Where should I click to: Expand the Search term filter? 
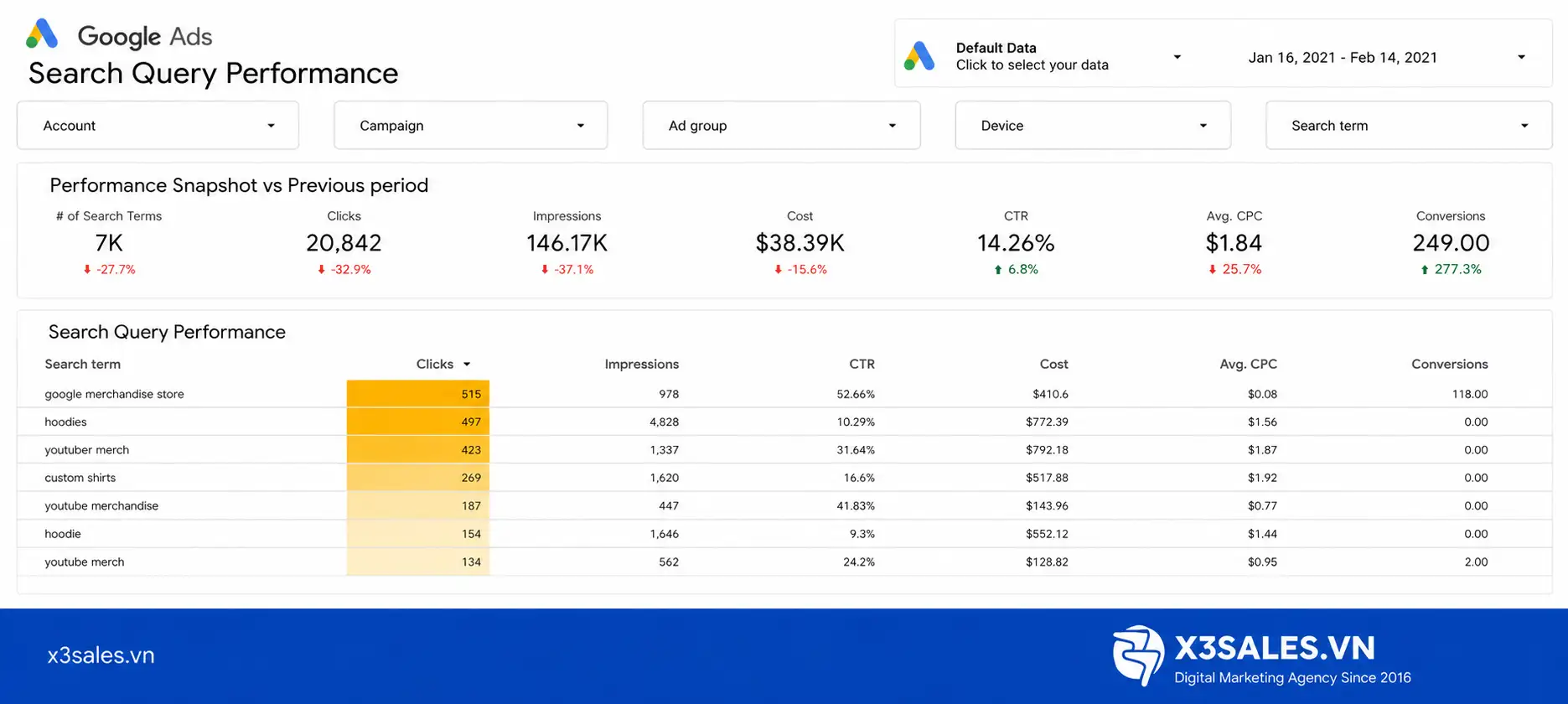pyautogui.click(x=1409, y=126)
